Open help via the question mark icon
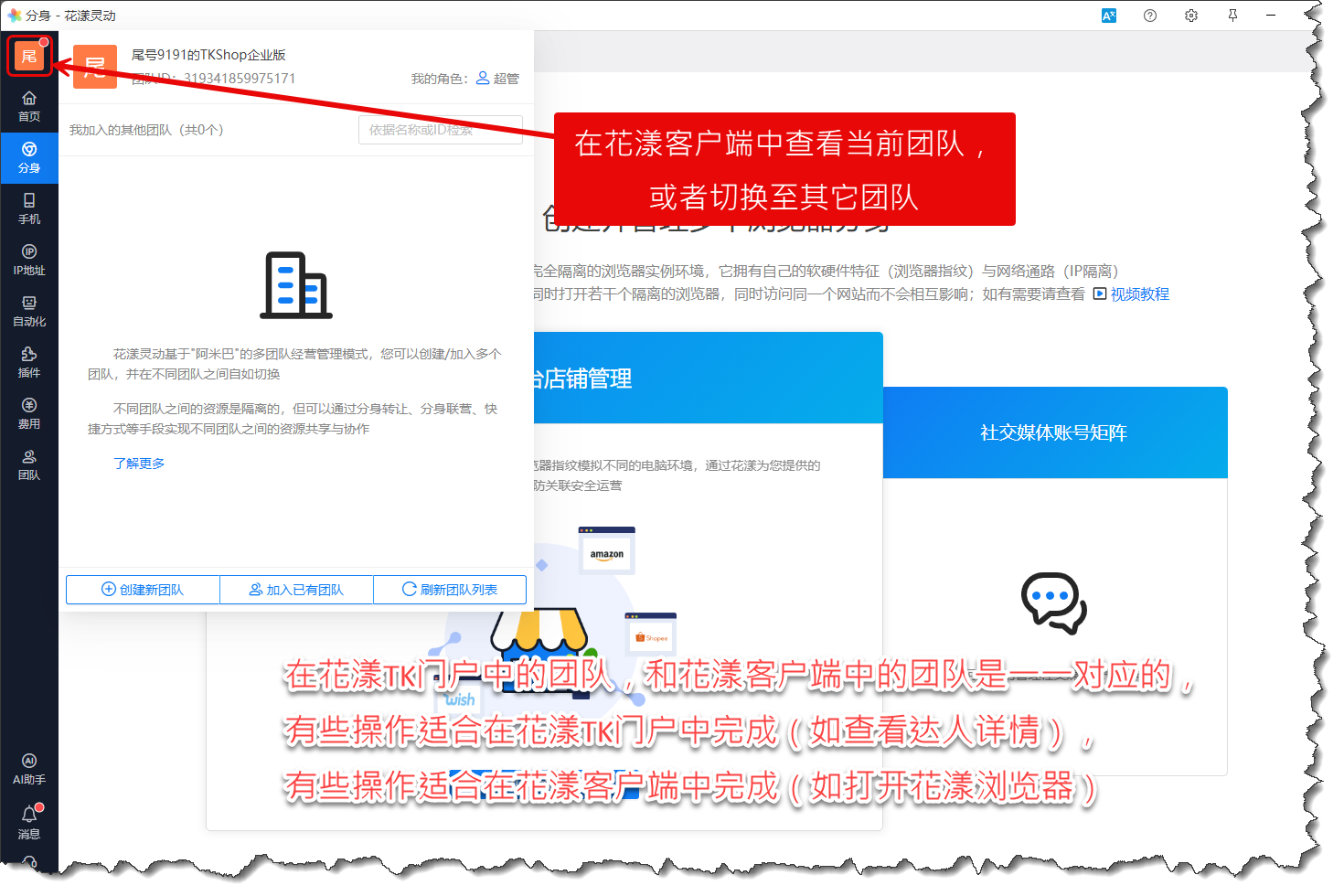The image size is (1344, 896). coord(1150,16)
